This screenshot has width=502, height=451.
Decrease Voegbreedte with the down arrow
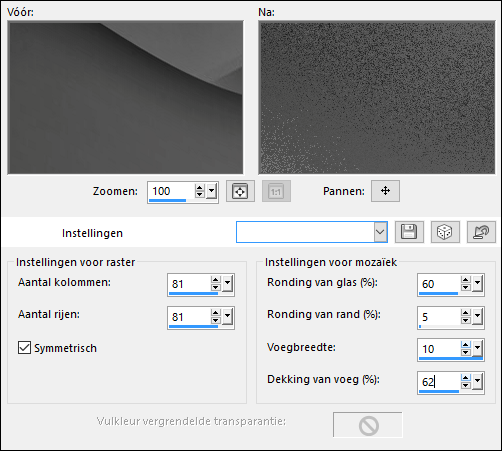466,353
